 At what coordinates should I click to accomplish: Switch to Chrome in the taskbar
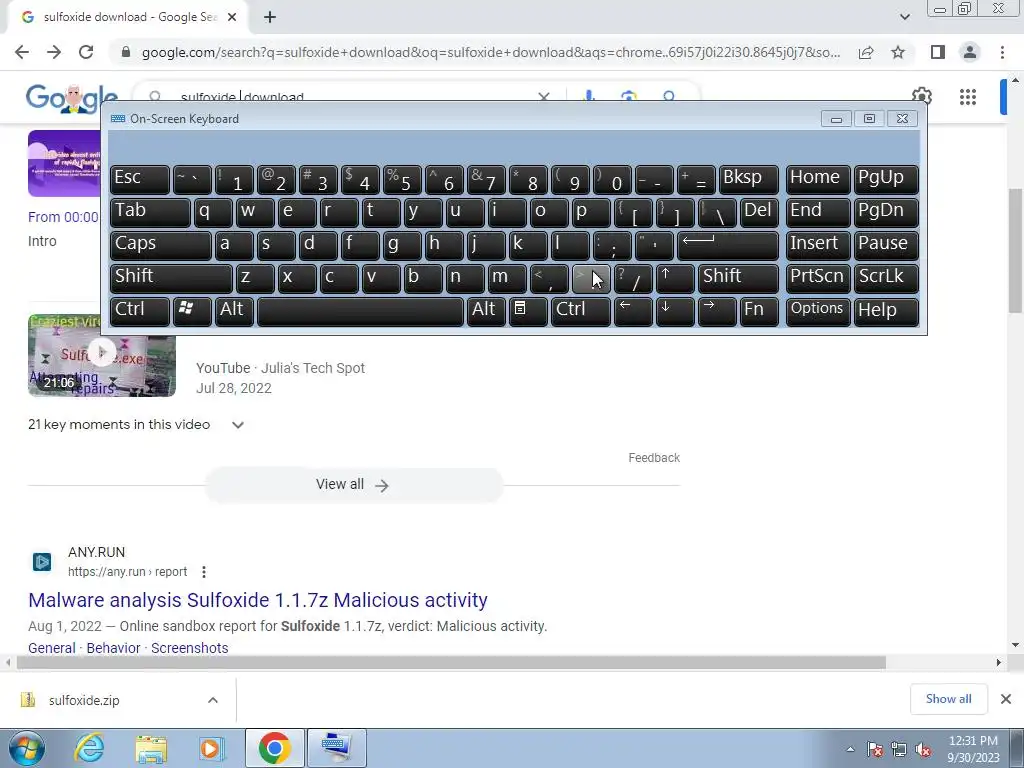pos(274,748)
